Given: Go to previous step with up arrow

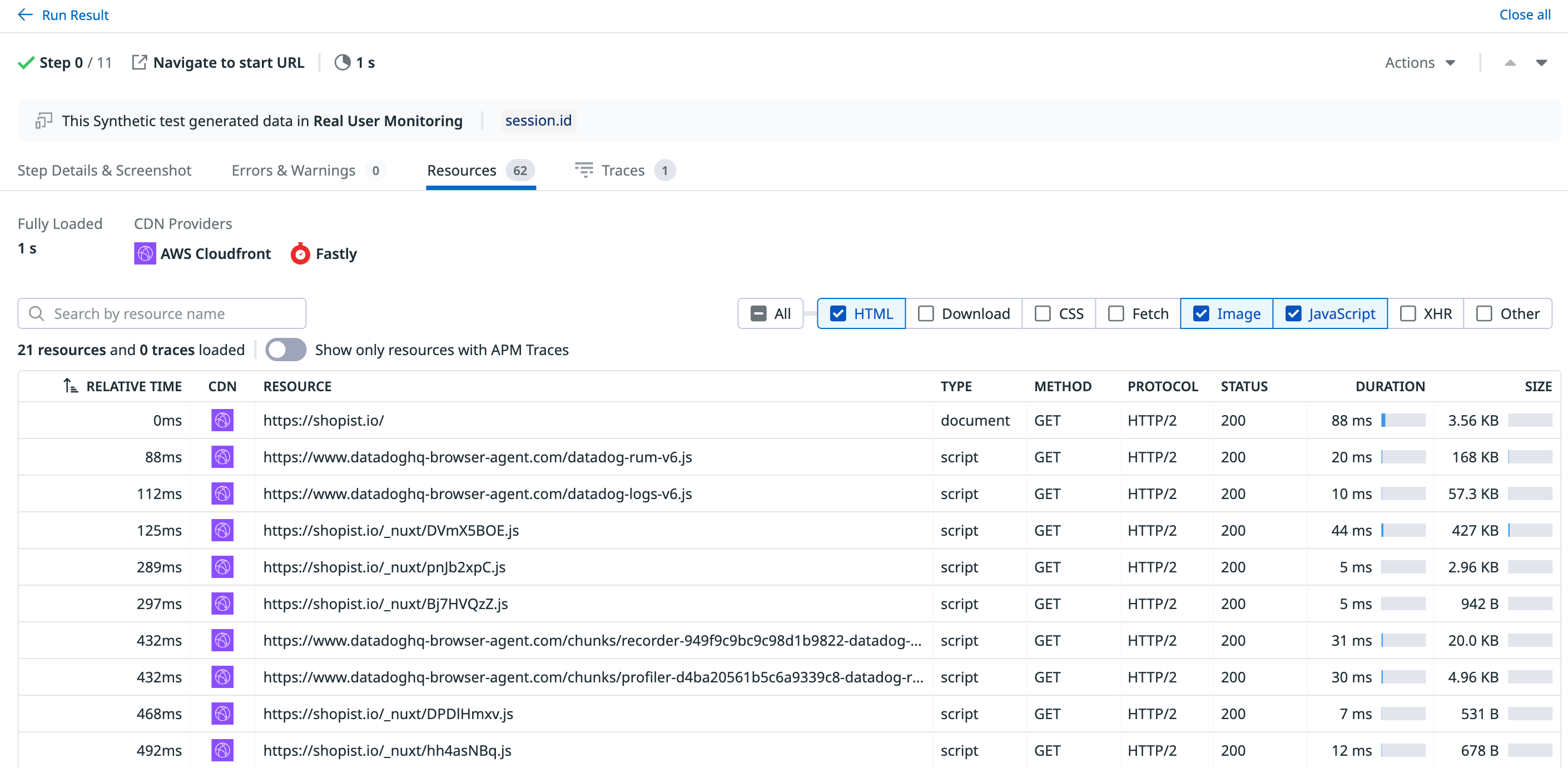Looking at the screenshot, I should tap(1510, 62).
